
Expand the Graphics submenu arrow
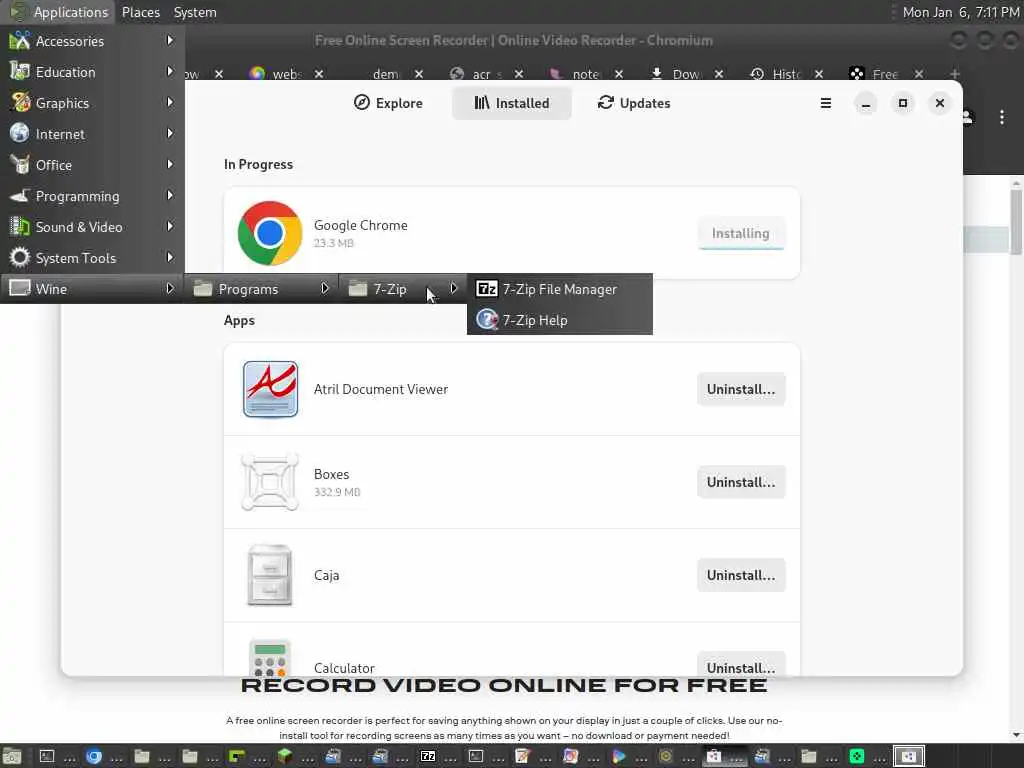pos(170,103)
